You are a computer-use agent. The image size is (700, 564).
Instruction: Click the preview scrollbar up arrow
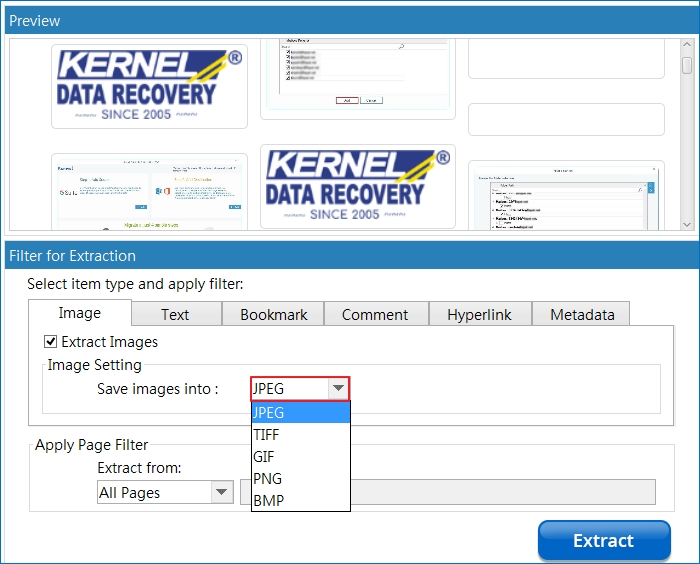pos(687,45)
